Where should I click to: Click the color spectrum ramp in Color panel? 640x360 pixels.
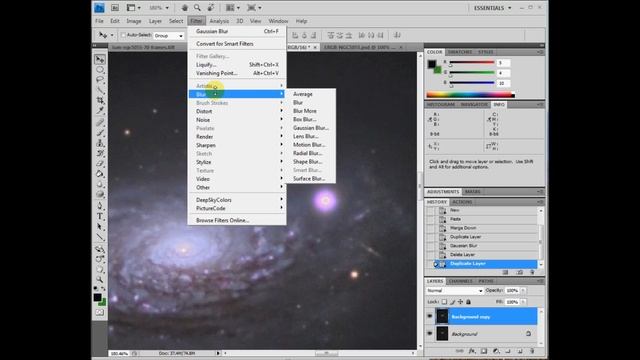point(470,95)
